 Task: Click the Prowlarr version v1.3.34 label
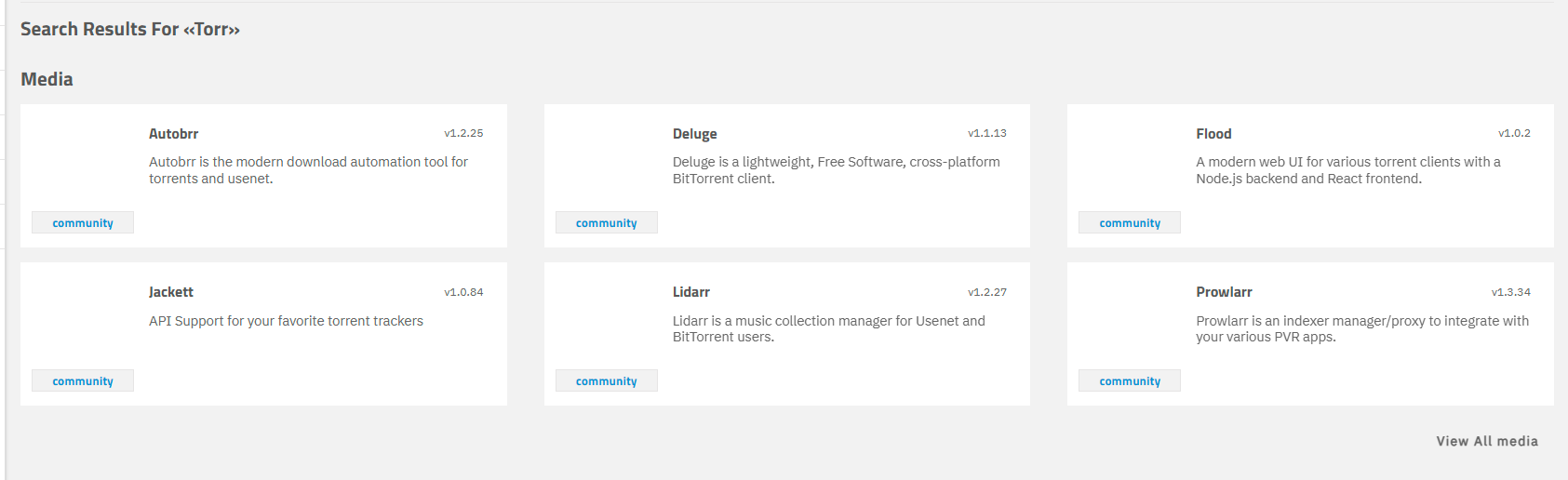tap(1511, 292)
